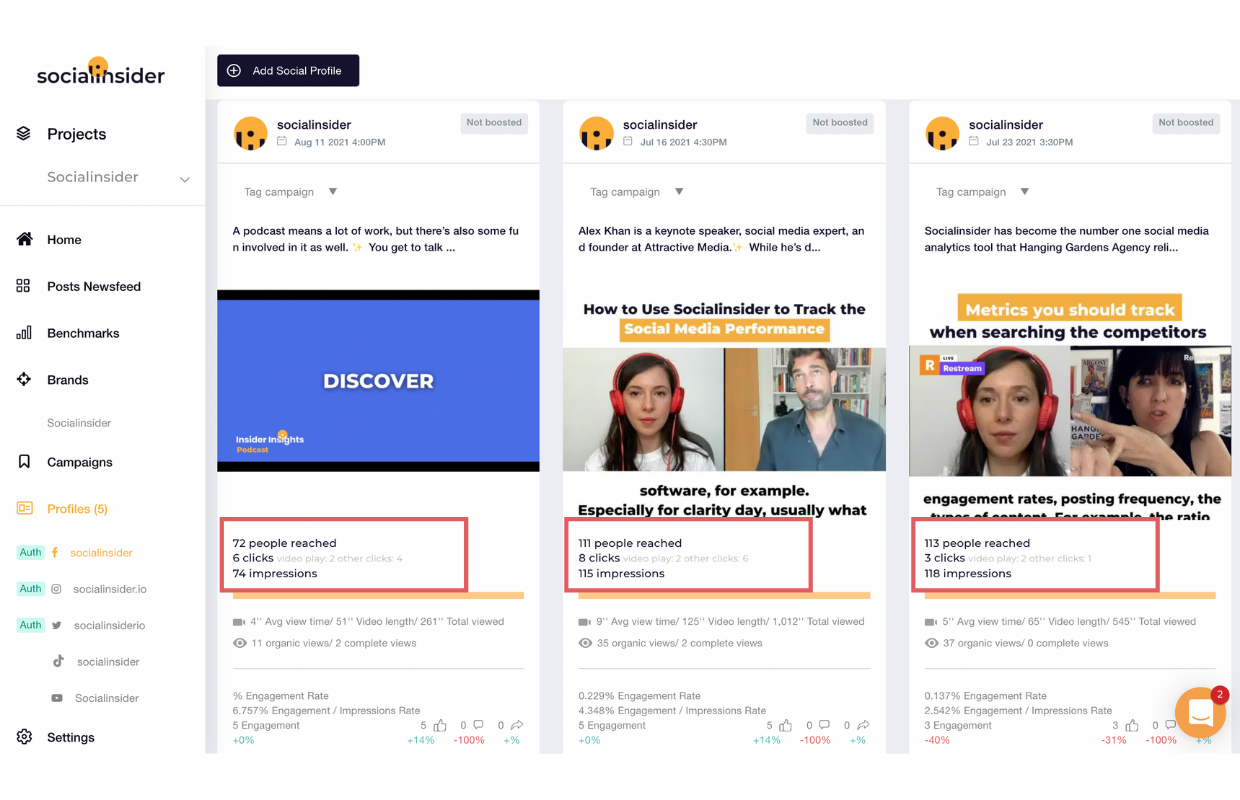
Task: Click Not boosted badge on Jul 23 post
Action: click(1186, 123)
